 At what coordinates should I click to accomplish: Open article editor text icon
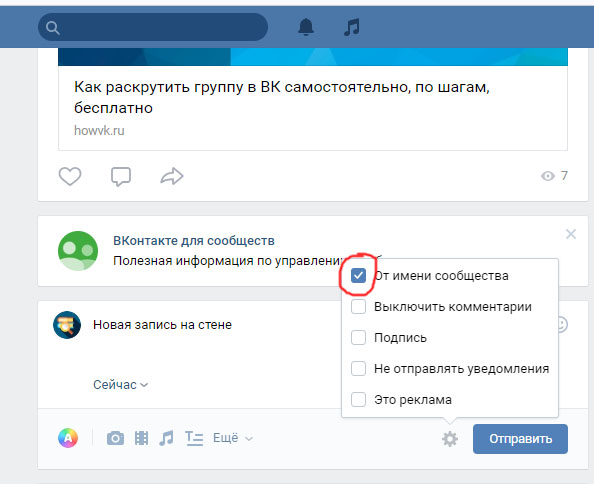point(194,438)
